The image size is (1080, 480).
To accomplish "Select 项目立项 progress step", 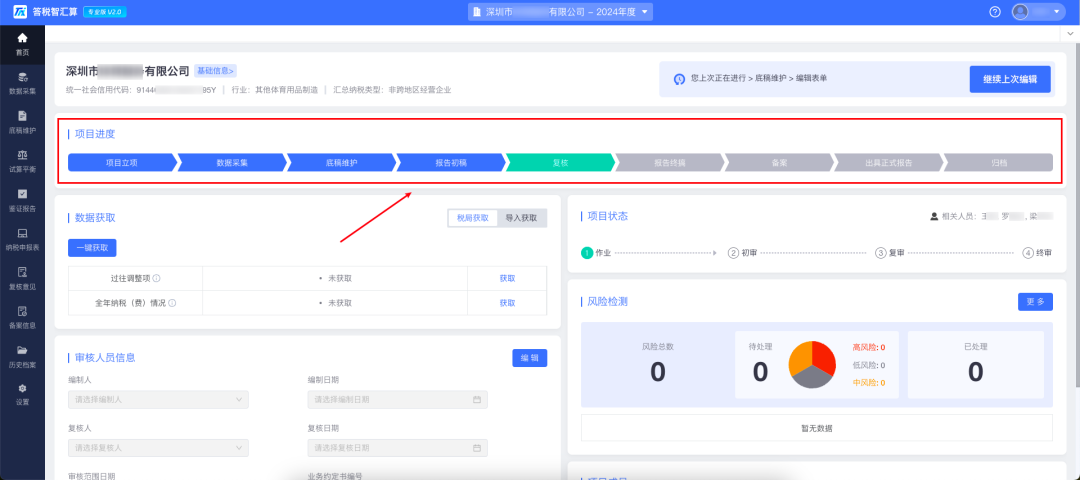I will click(x=122, y=163).
